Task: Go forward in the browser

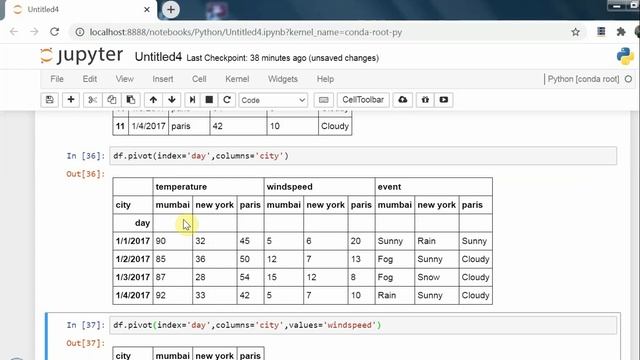Action: click(34, 32)
